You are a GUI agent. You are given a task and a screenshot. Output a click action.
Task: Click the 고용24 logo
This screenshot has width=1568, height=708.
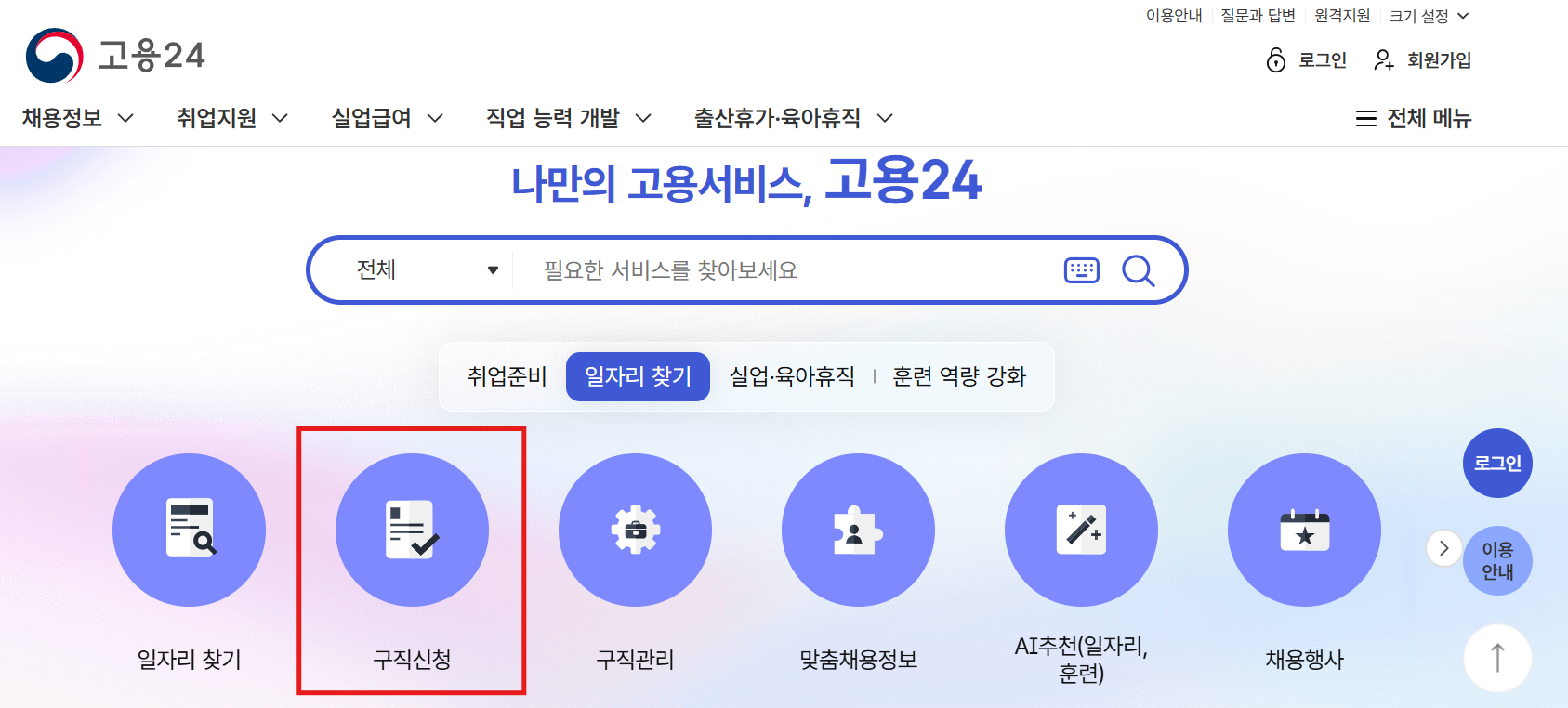pos(115,56)
